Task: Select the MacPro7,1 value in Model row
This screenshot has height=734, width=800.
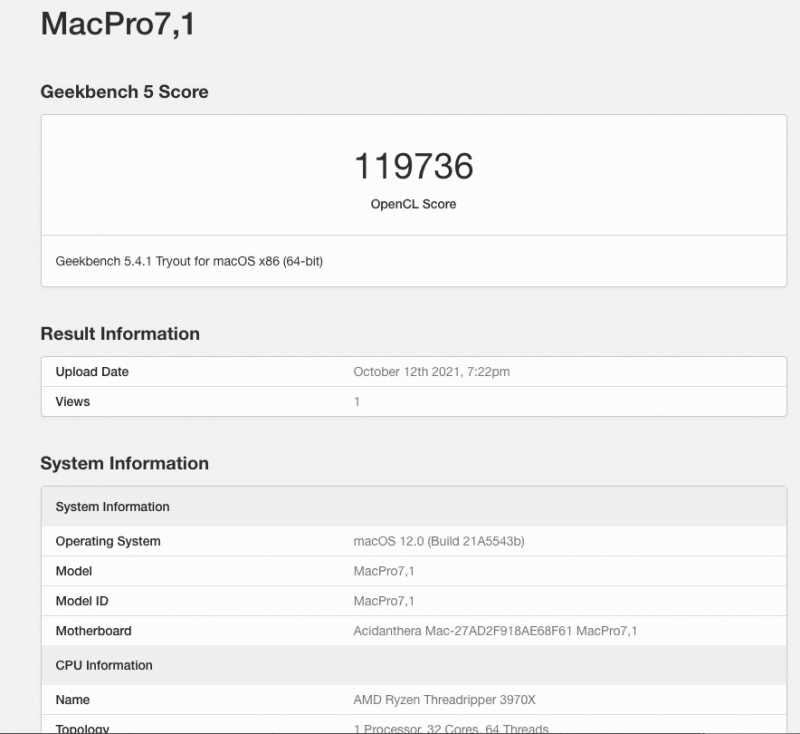Action: [x=384, y=571]
